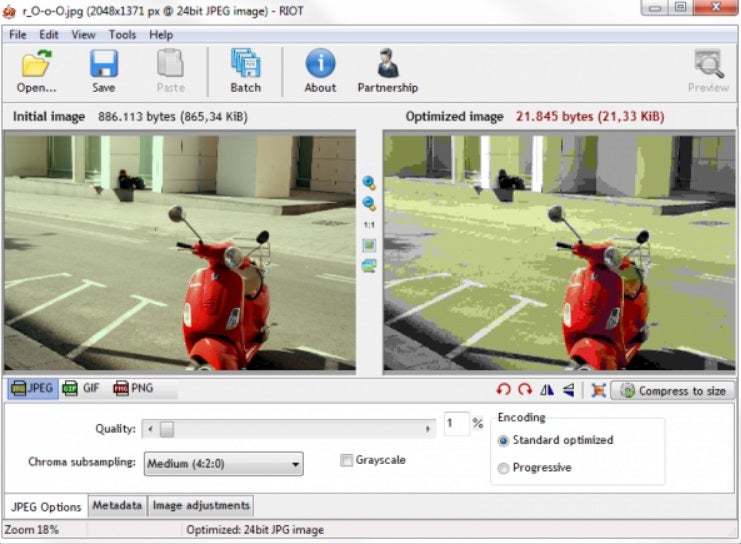
Task: Open the Edit menu
Action: [49, 34]
